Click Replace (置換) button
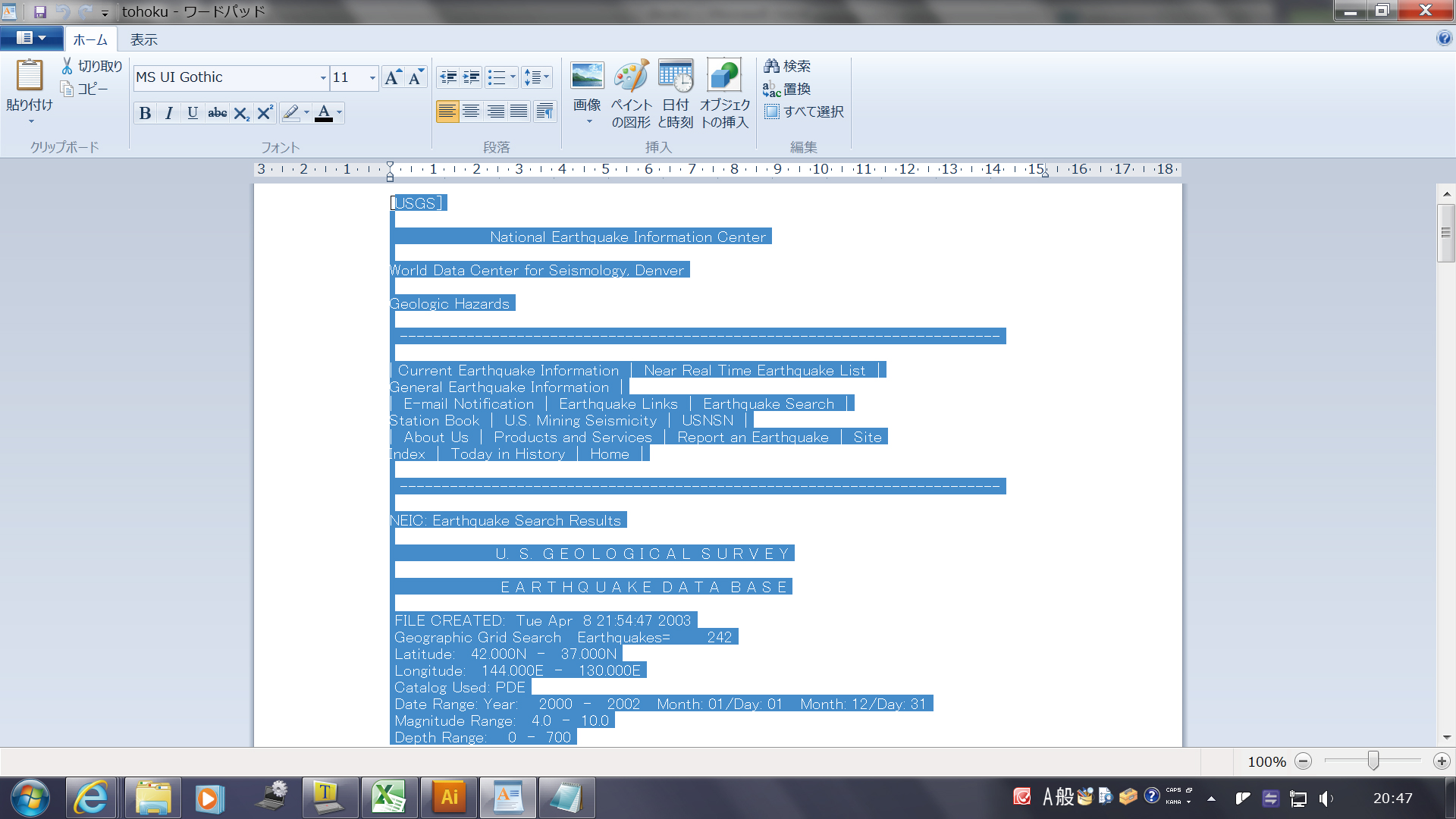1456x819 pixels. click(x=788, y=89)
